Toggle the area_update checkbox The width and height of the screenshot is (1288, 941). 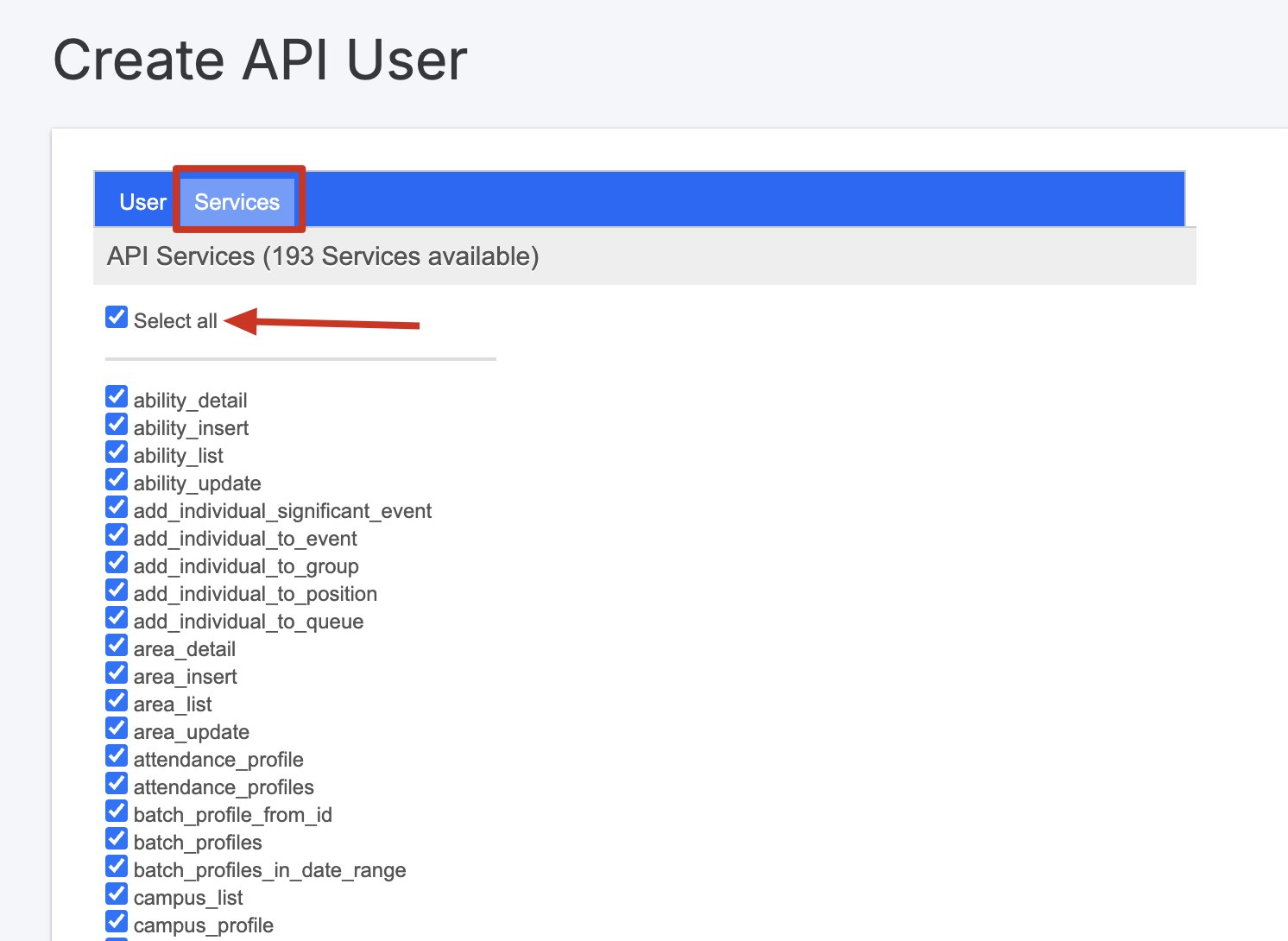[x=117, y=729]
